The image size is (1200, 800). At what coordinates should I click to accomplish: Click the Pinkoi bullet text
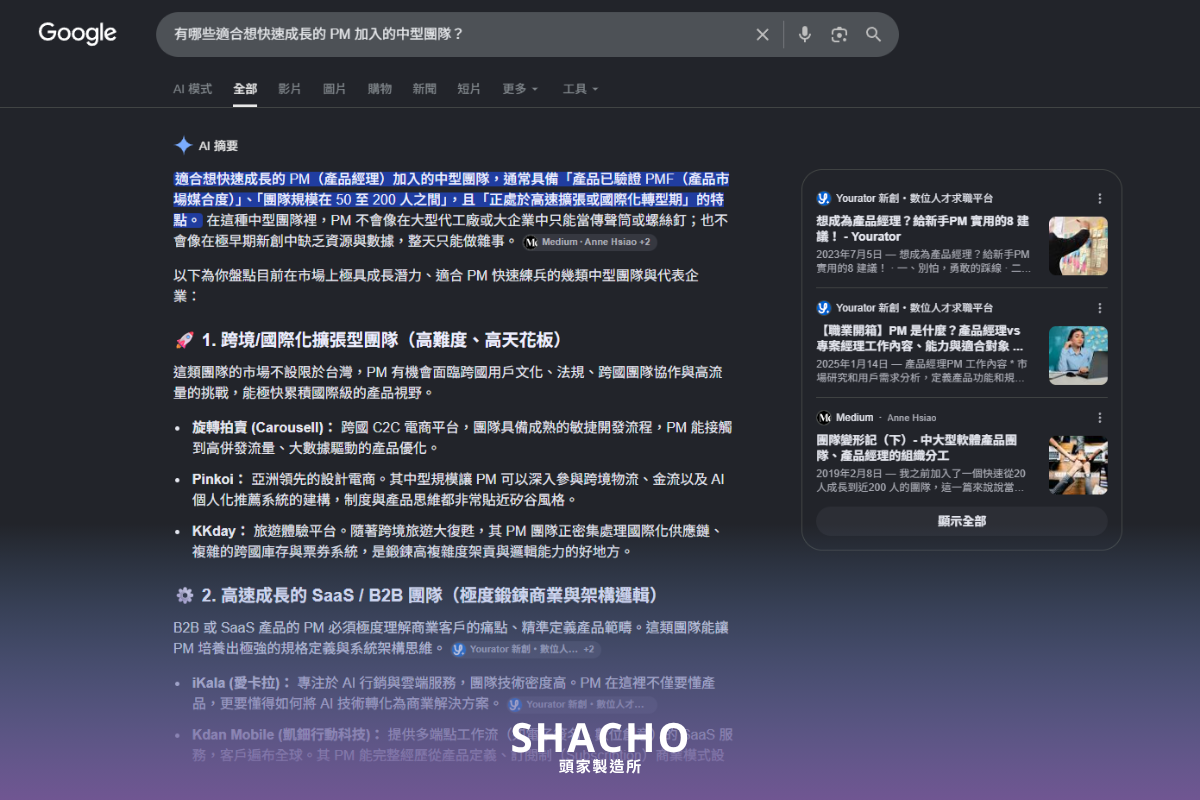459,489
